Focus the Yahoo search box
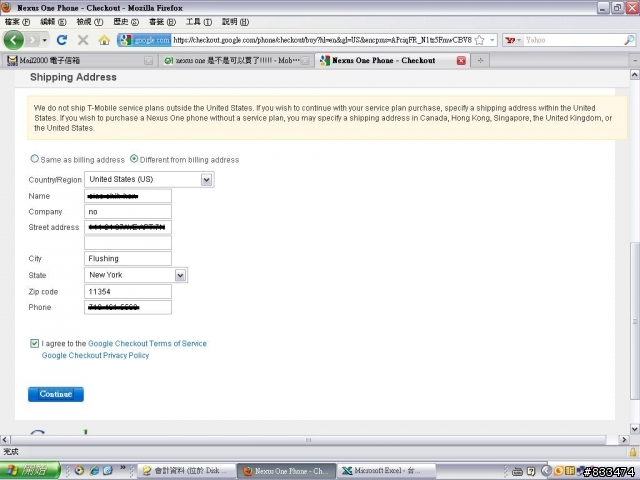Screen dimensions: 640x480 click(x=573, y=40)
